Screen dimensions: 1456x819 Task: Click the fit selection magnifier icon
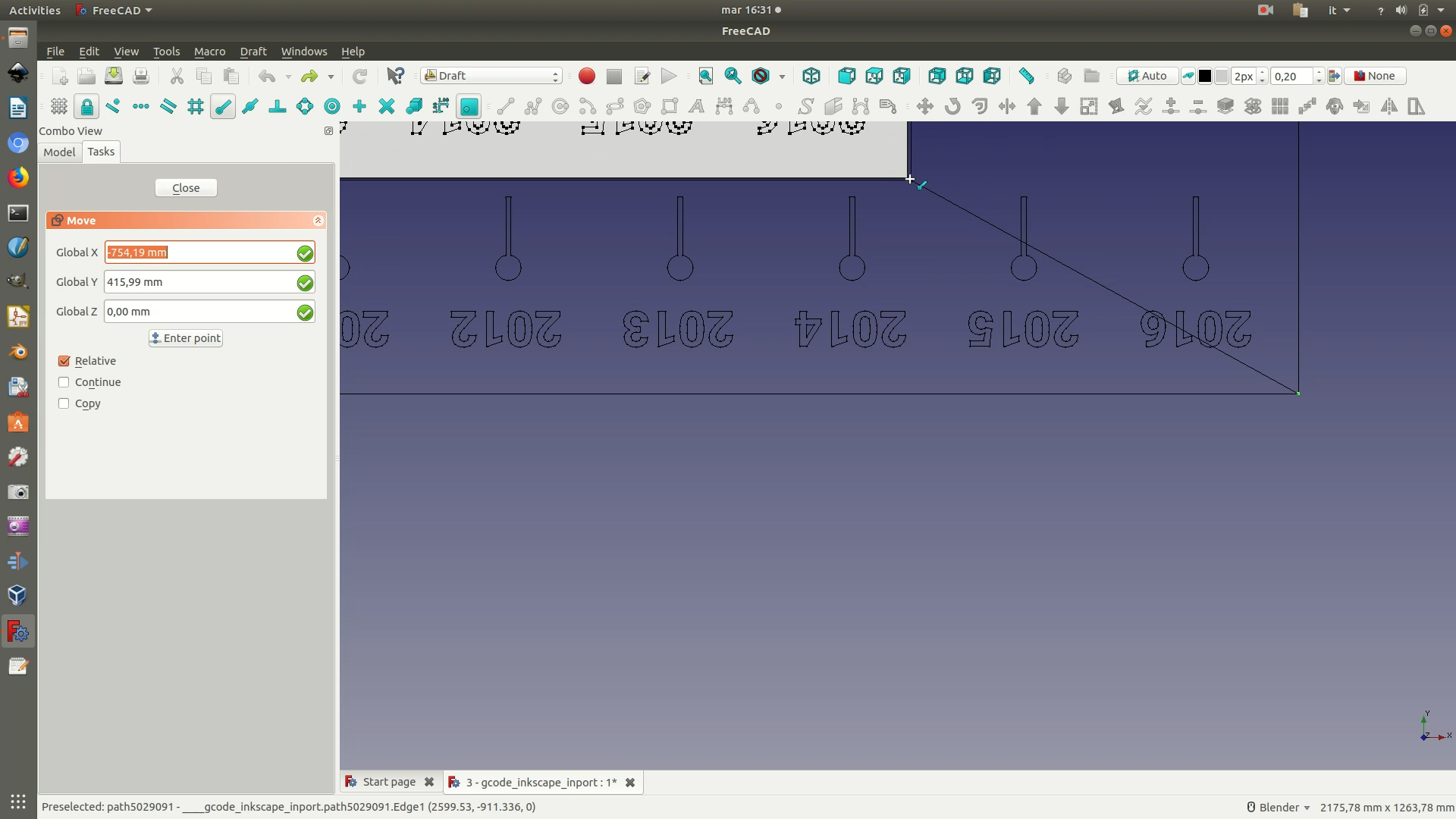(733, 76)
